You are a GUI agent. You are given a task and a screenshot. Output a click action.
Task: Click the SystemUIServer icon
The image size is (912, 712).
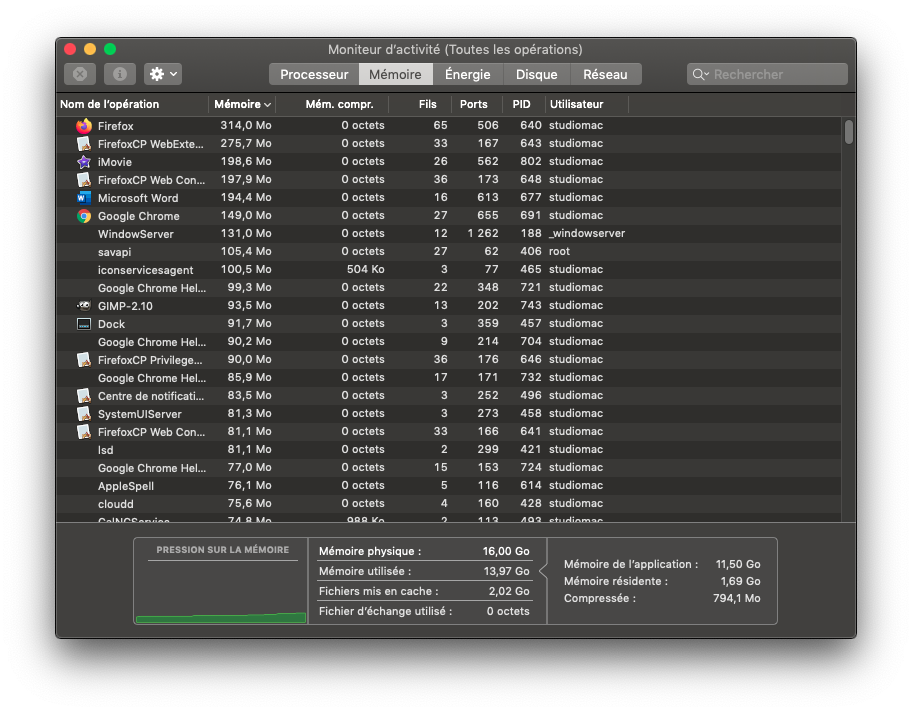(84, 414)
